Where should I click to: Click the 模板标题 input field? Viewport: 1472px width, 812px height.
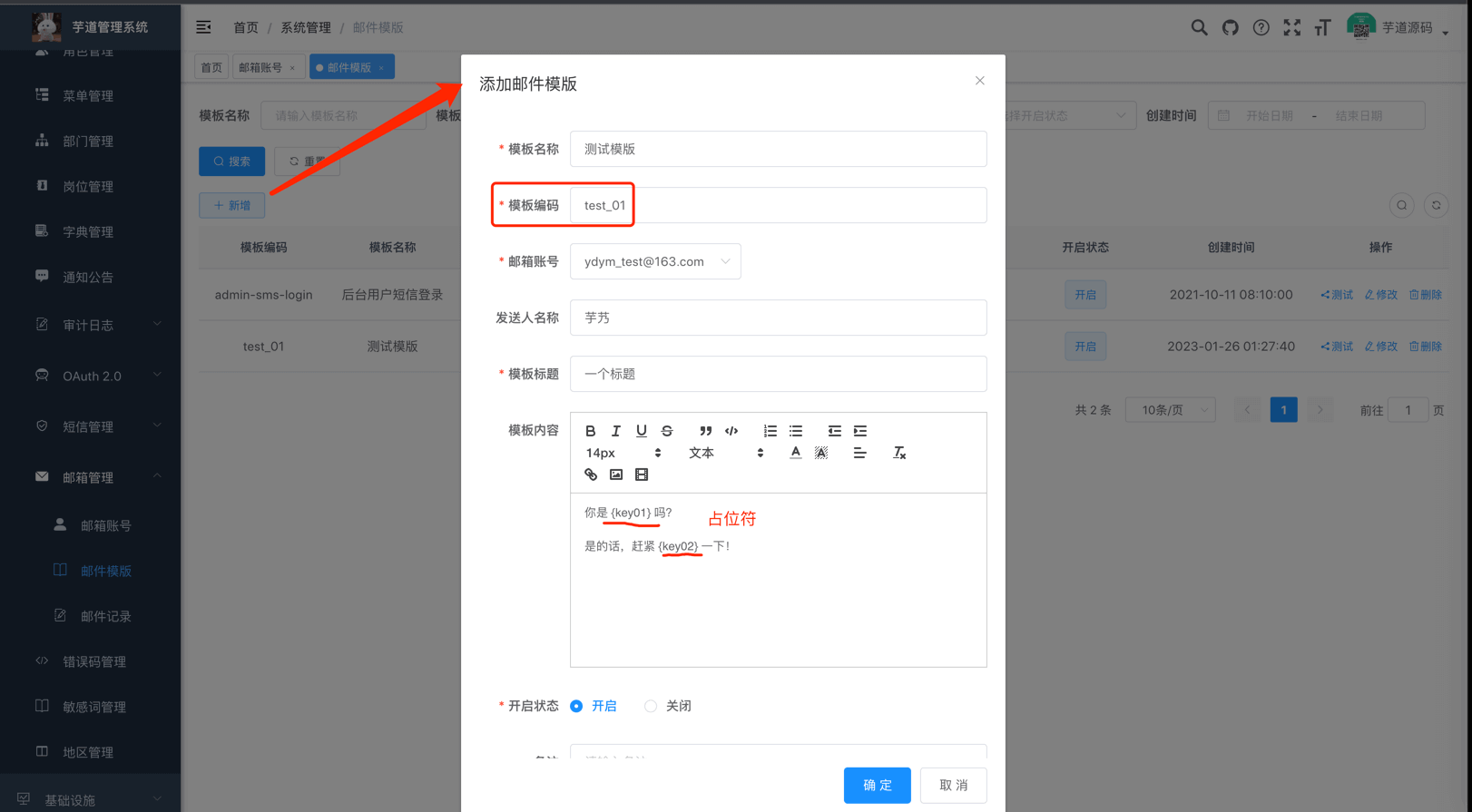(x=778, y=374)
